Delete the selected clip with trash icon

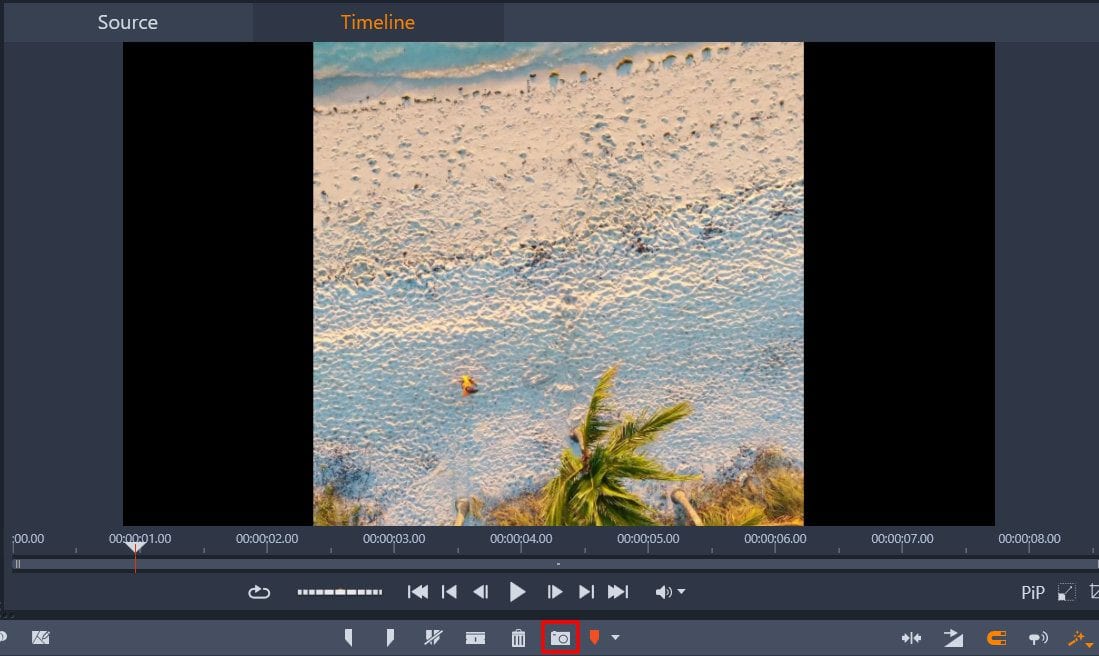[x=518, y=637]
